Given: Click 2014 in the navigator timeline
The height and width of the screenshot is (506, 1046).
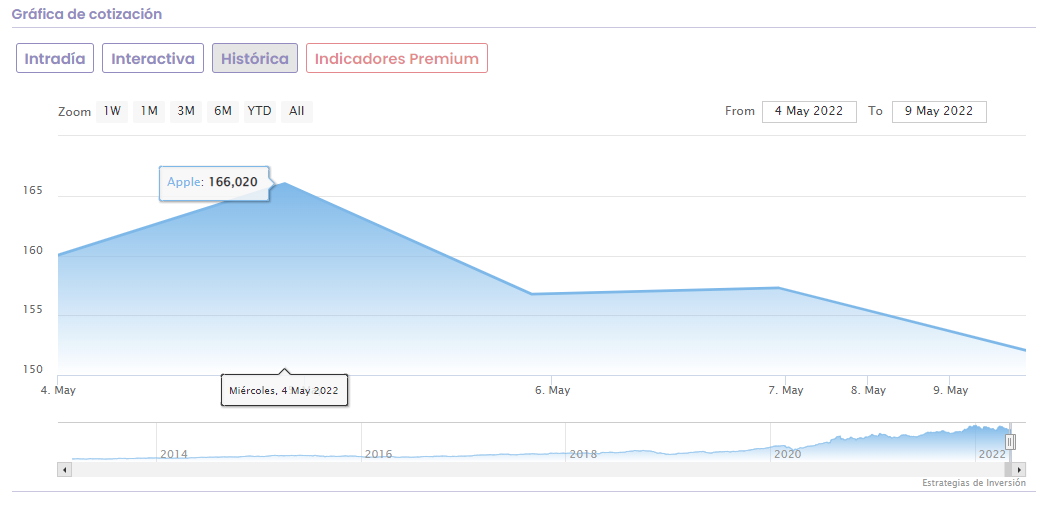Looking at the screenshot, I should (174, 454).
